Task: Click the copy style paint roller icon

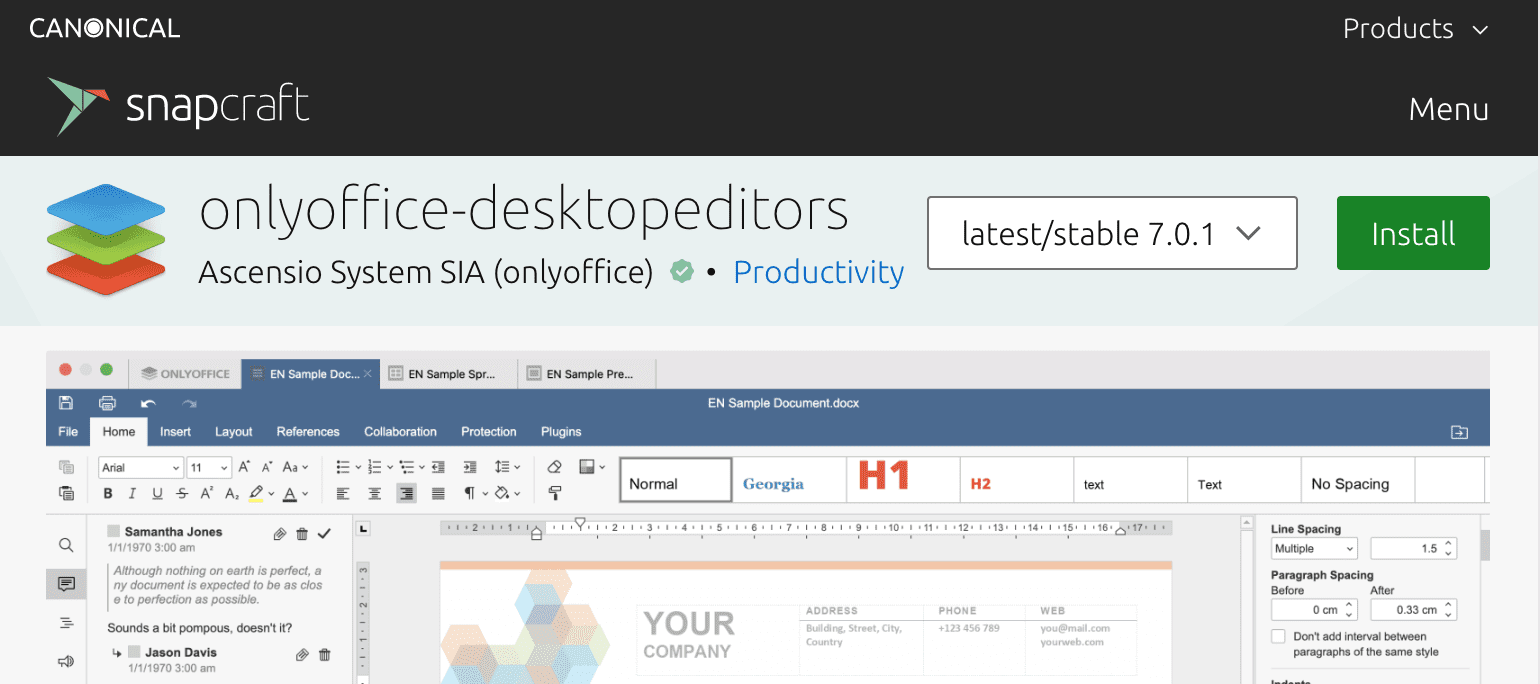Action: pos(556,493)
